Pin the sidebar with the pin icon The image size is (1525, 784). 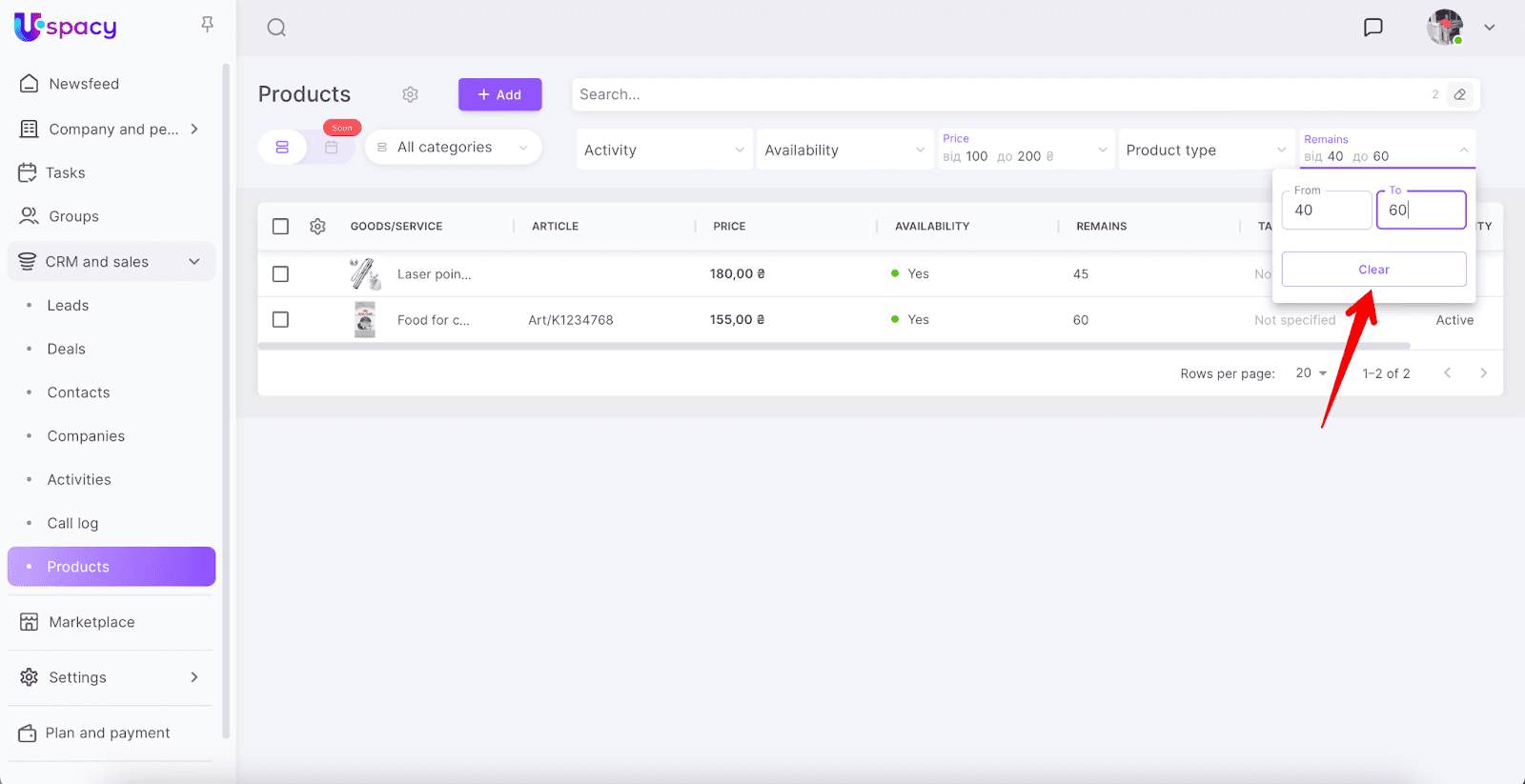(x=207, y=25)
